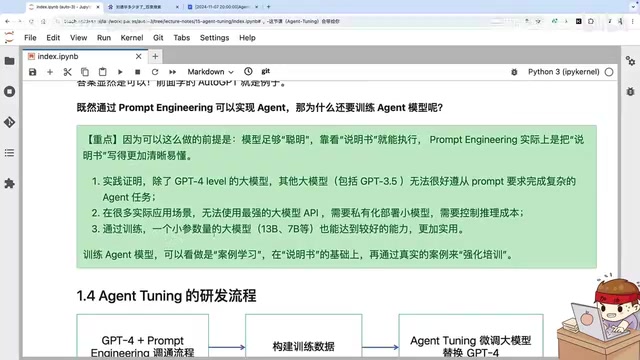Image resolution: width=640 pixels, height=360 pixels.
Task: Open the Help menu
Action: [x=247, y=38]
